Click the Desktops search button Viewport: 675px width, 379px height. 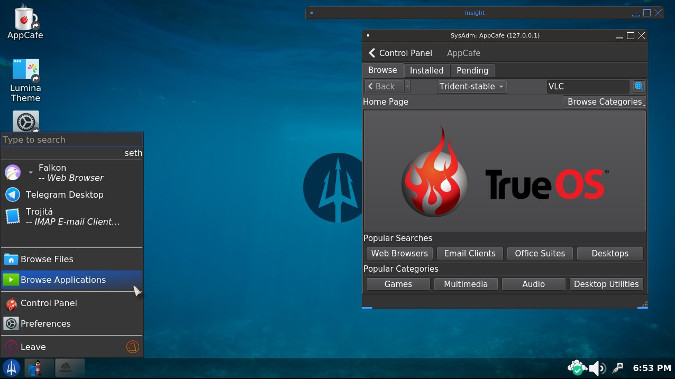610,253
